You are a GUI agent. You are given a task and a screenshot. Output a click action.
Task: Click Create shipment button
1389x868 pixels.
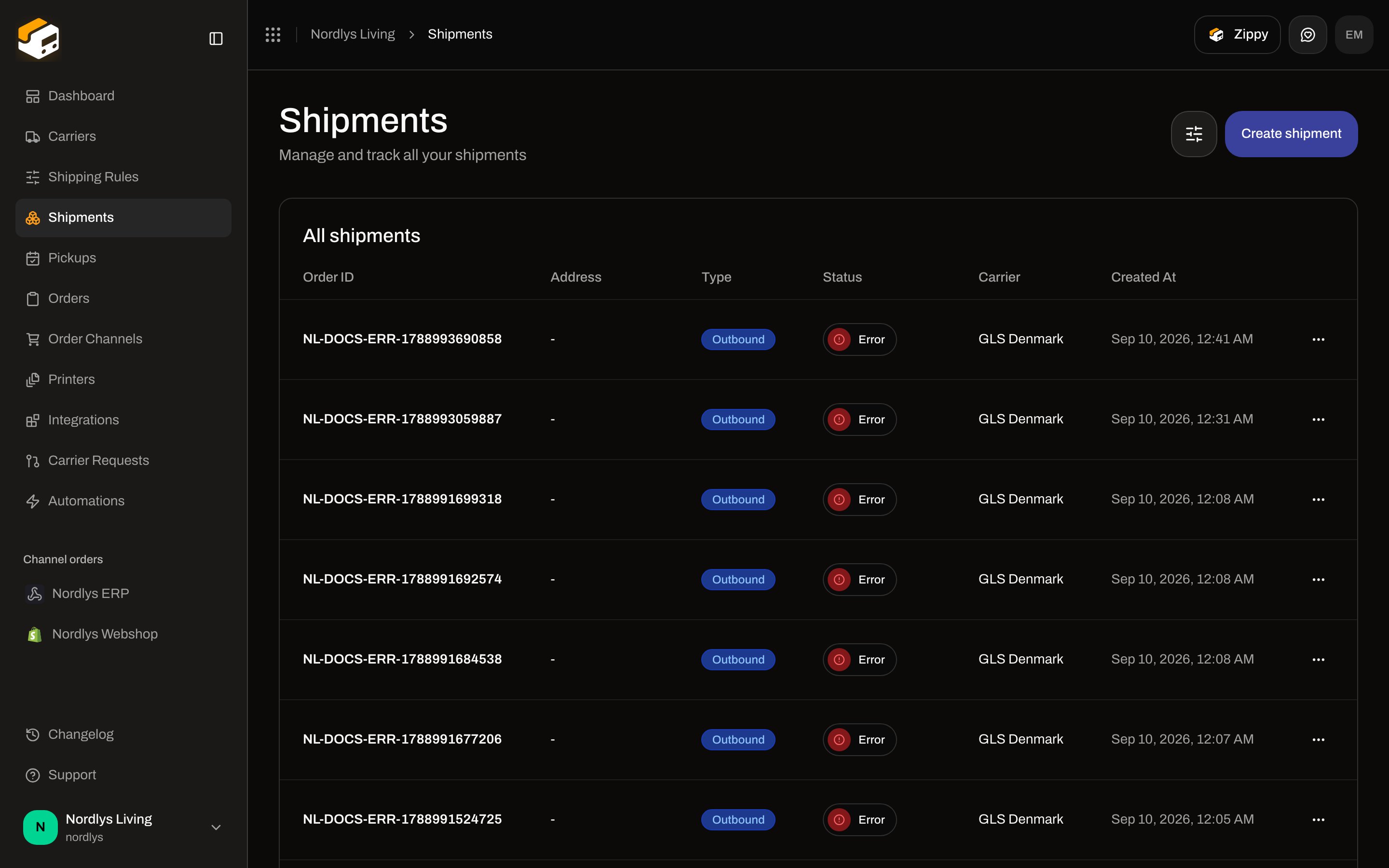1291,134
